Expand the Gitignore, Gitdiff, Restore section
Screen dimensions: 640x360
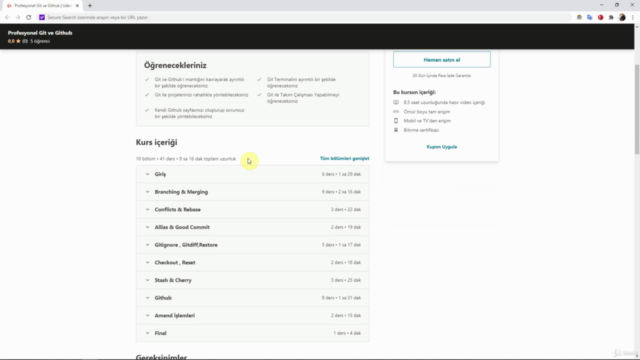(x=253, y=245)
